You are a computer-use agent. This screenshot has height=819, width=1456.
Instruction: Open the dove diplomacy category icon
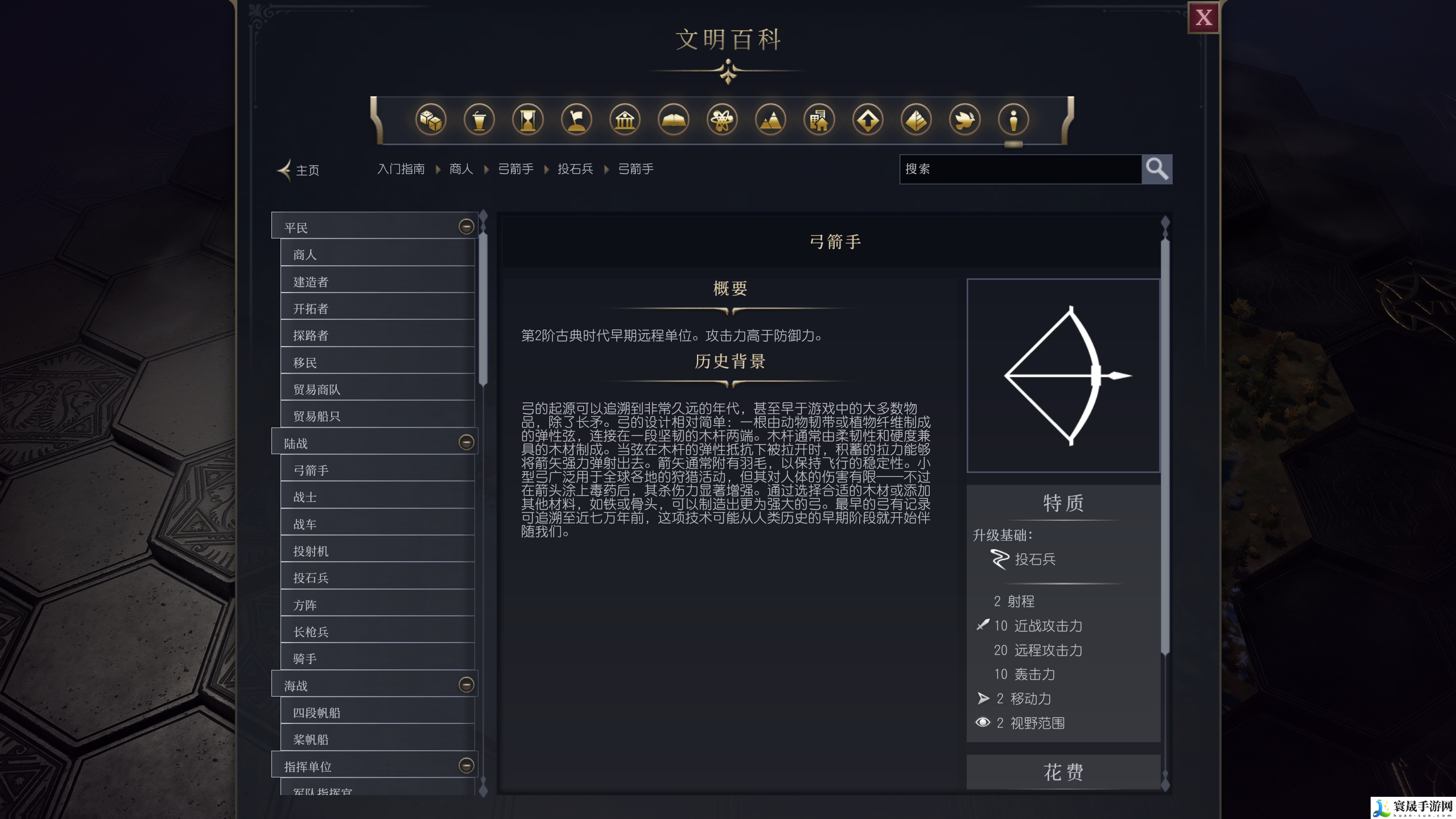[x=964, y=120]
